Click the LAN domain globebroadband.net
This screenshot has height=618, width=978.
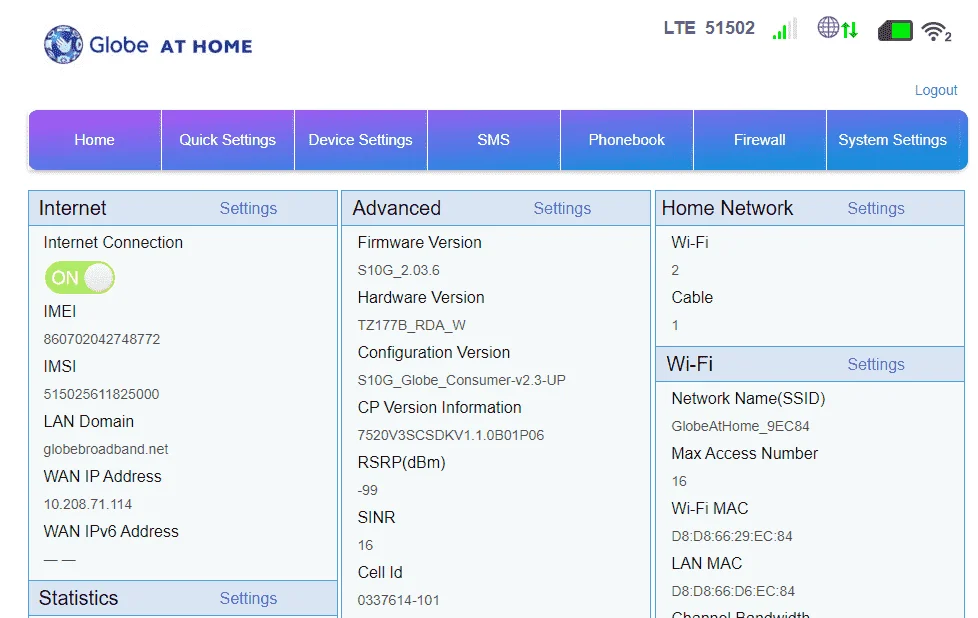pos(106,449)
